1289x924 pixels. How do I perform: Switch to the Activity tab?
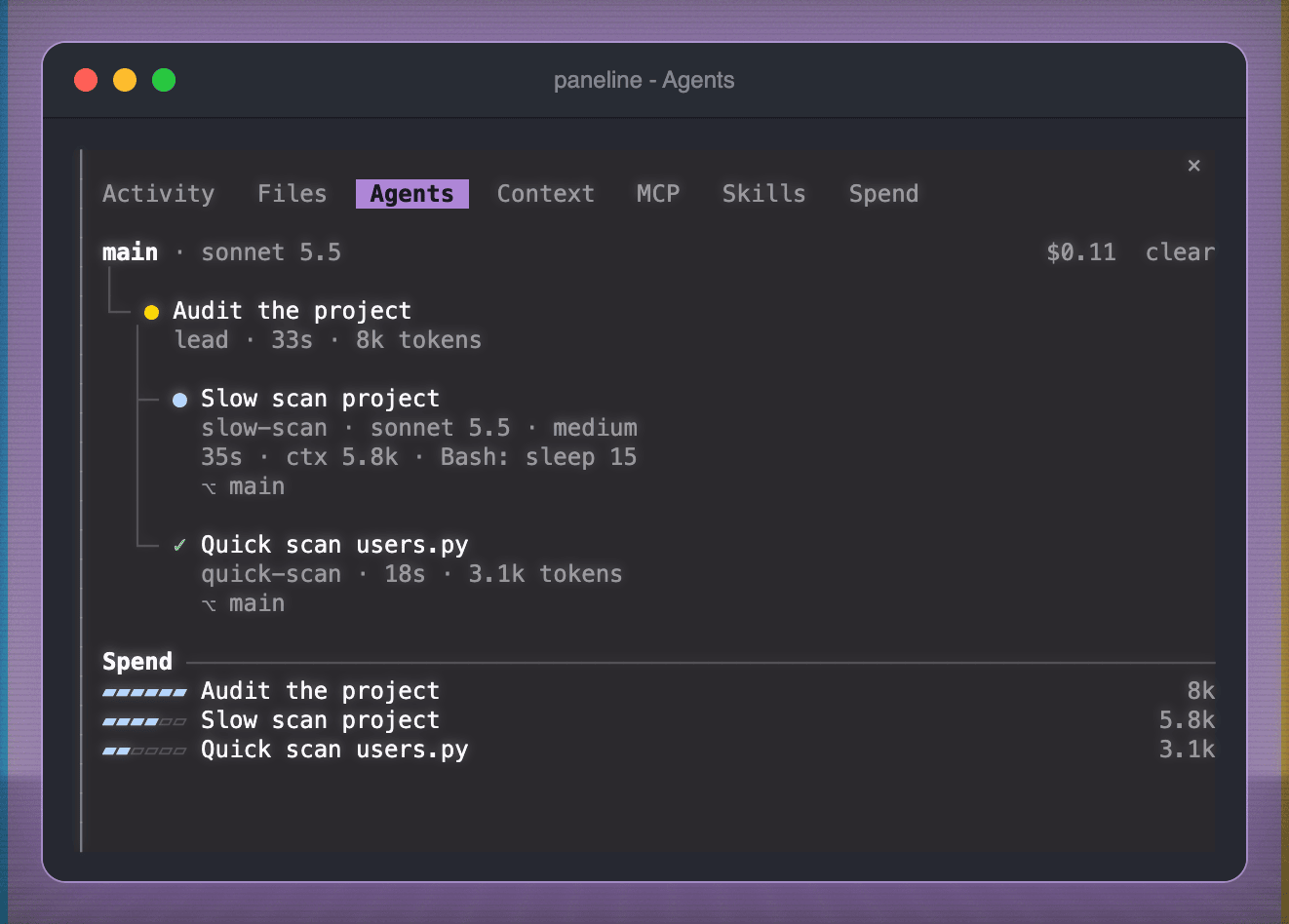click(x=158, y=194)
